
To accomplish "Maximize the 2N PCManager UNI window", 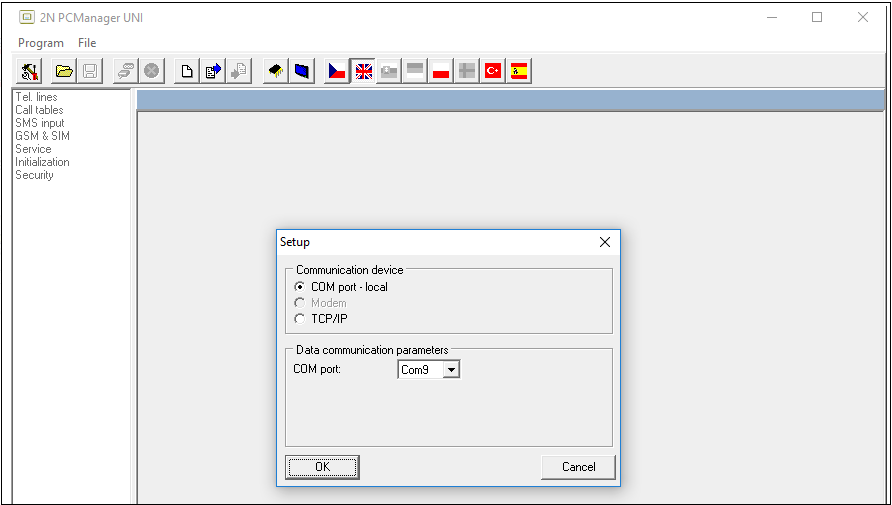I will [x=817, y=17].
